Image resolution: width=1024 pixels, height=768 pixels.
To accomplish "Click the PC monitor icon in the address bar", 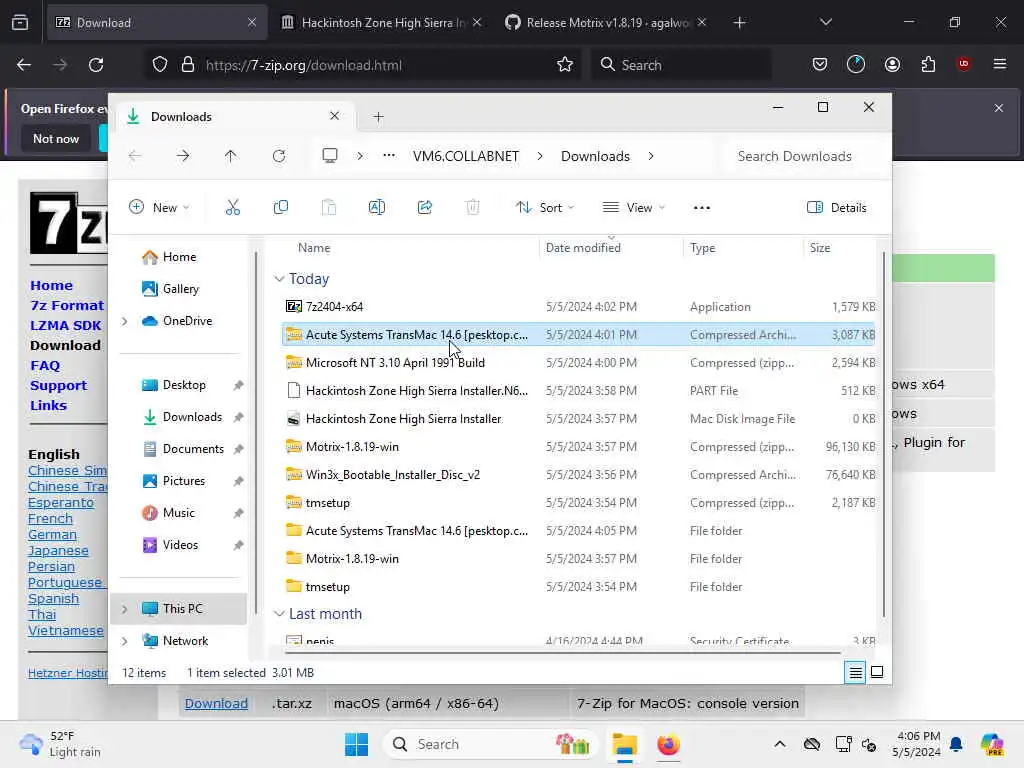I will [x=330, y=156].
